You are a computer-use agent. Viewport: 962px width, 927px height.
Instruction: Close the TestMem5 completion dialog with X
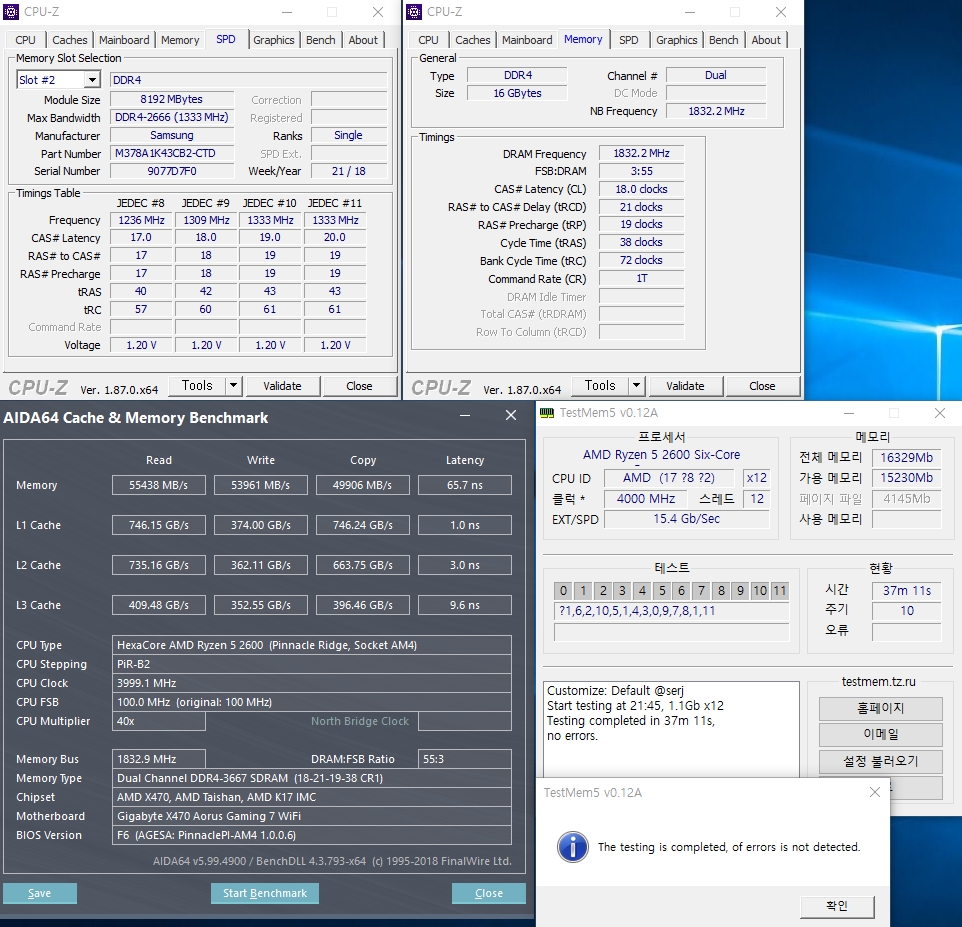click(x=875, y=792)
